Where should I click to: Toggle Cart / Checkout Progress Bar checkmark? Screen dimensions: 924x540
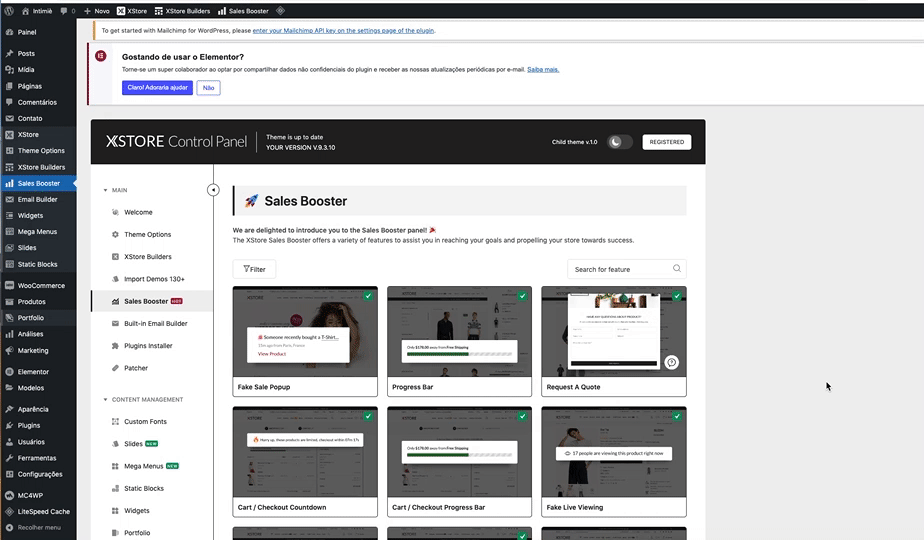[523, 416]
